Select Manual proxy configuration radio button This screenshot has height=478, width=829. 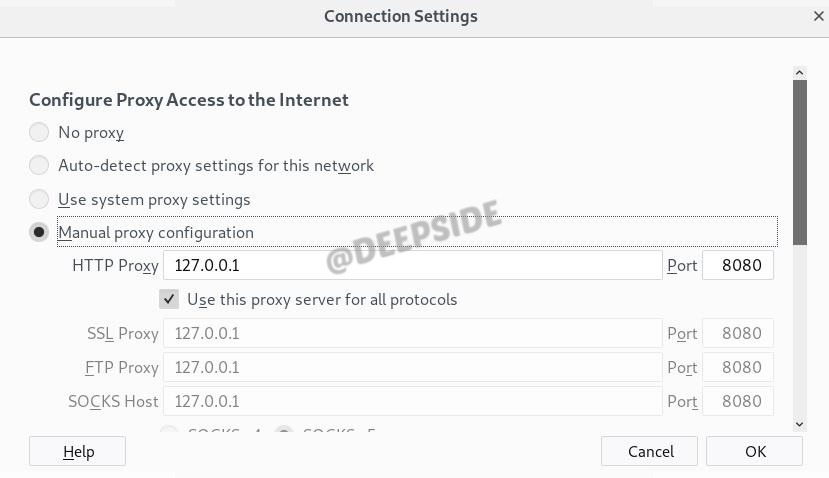coord(39,232)
